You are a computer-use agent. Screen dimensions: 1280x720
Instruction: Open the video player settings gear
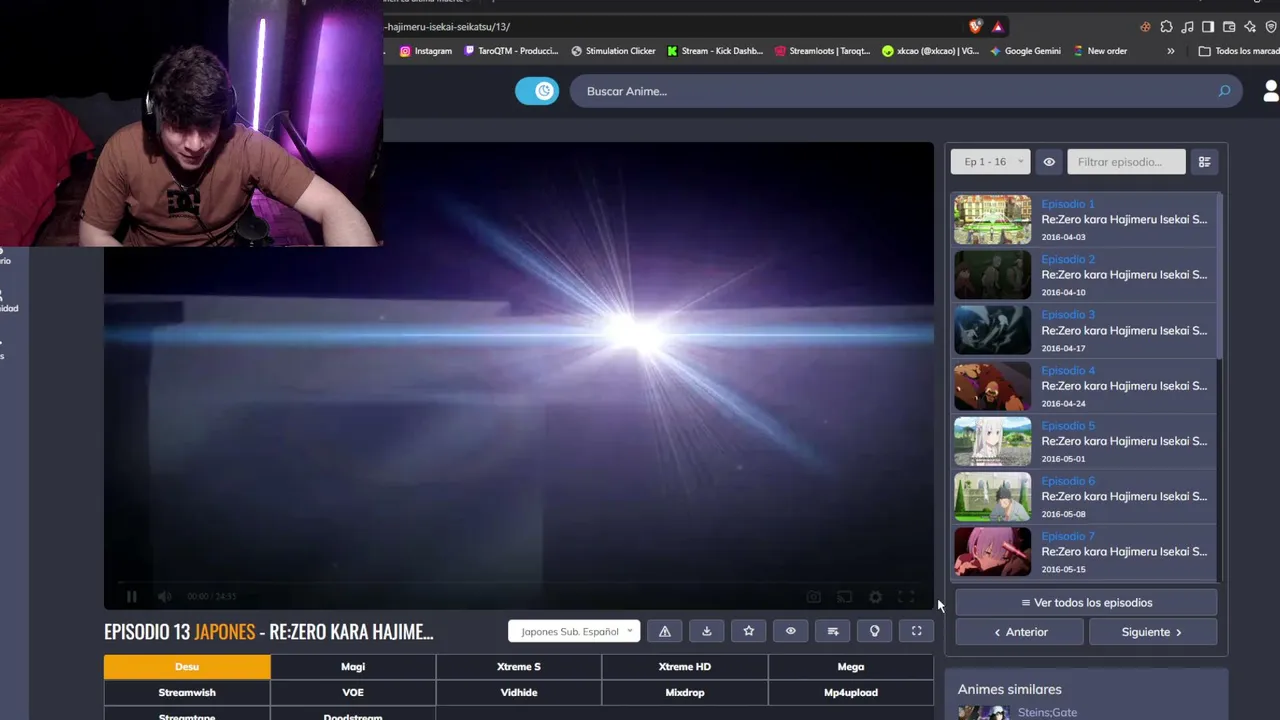(x=876, y=597)
